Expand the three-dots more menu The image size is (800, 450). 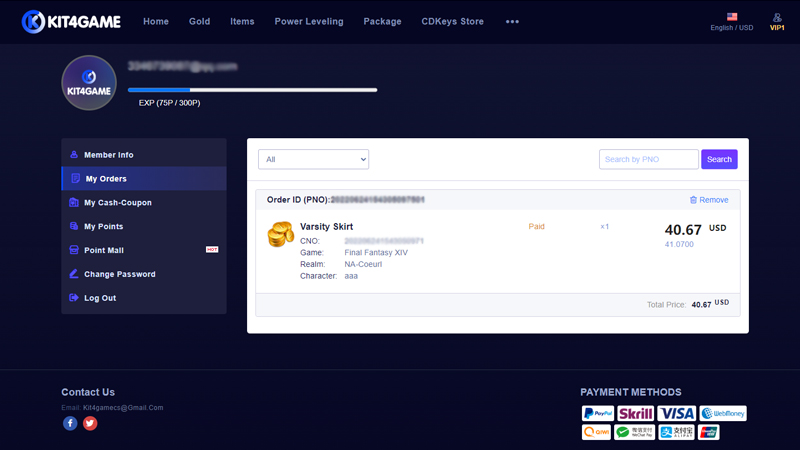pos(512,21)
